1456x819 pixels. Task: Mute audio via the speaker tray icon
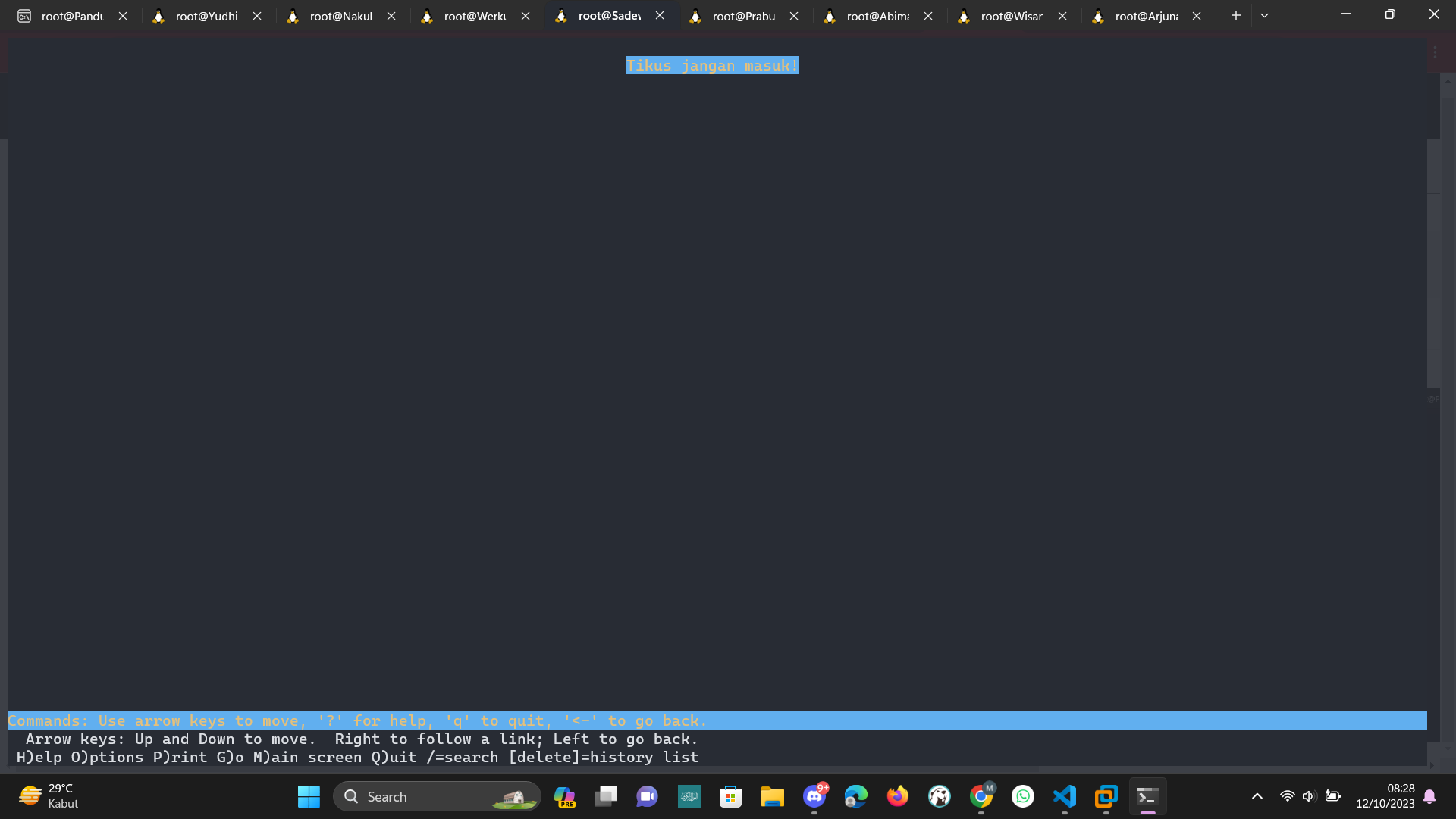tap(1310, 797)
